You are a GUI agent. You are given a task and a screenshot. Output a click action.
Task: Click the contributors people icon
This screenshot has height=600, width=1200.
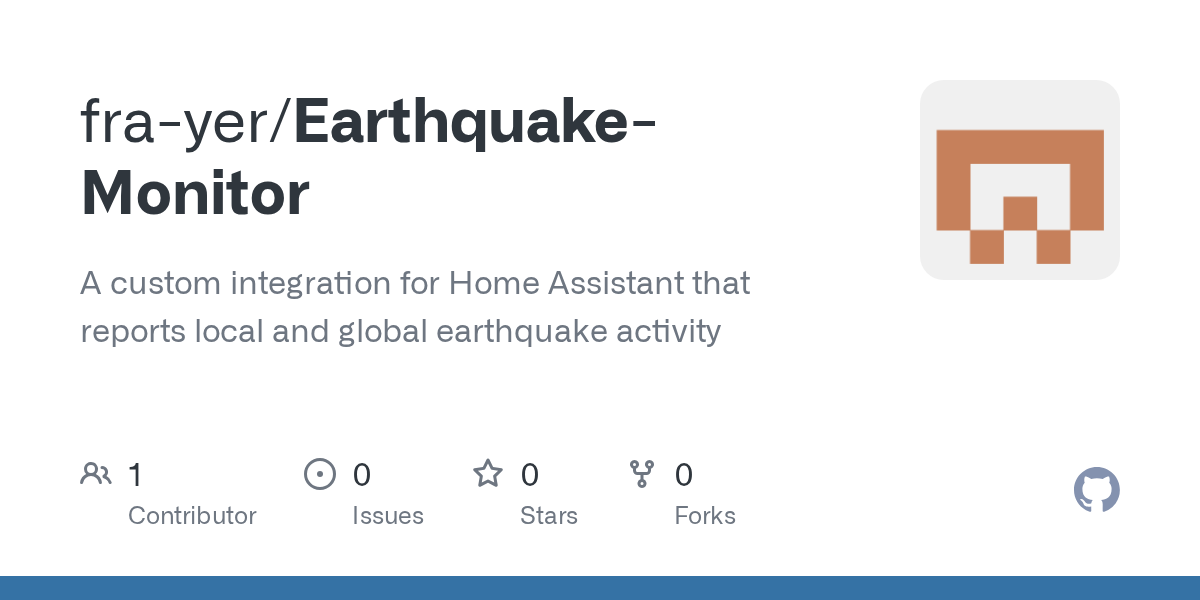tap(95, 473)
